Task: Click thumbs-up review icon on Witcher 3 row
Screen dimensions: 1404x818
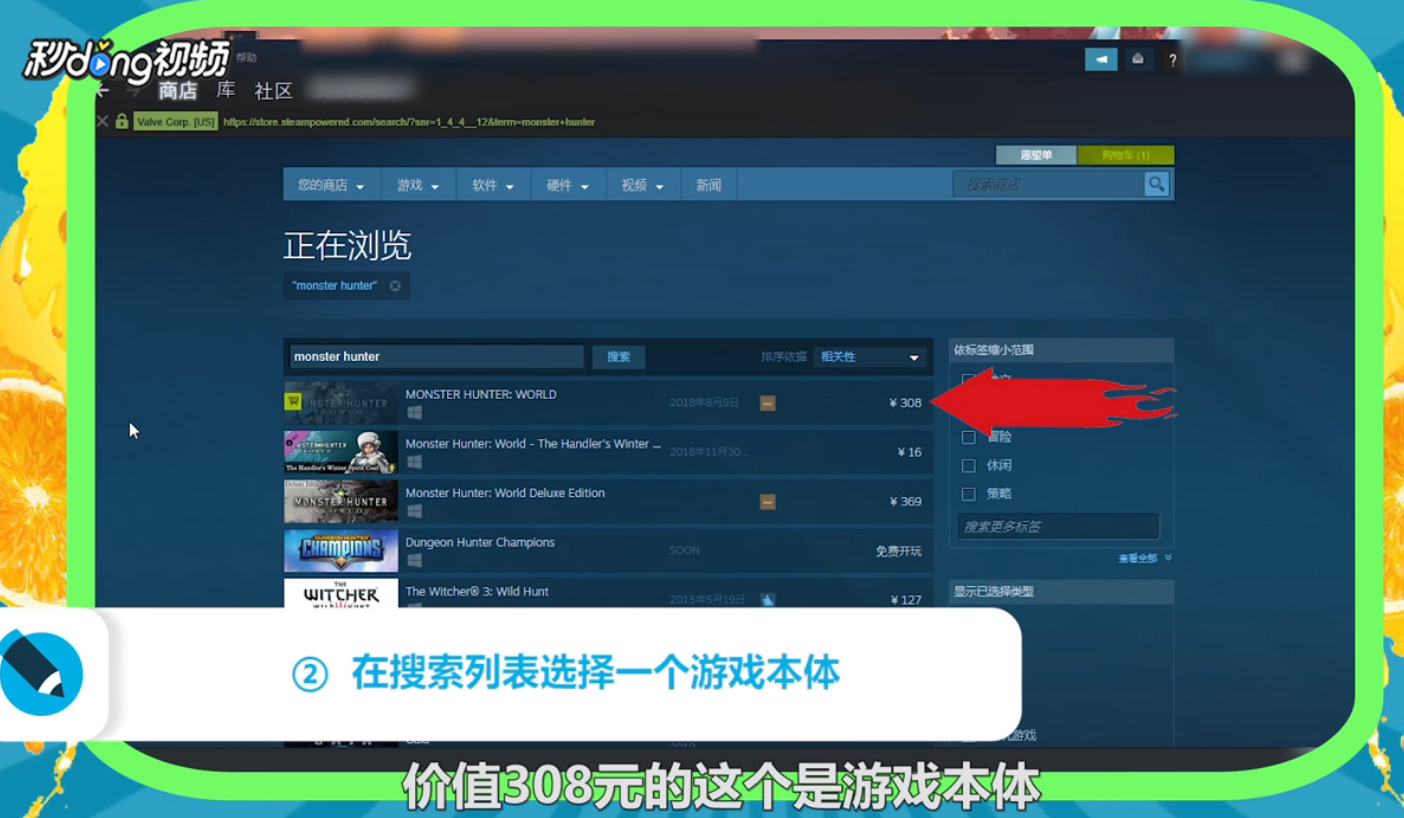Action: click(767, 600)
